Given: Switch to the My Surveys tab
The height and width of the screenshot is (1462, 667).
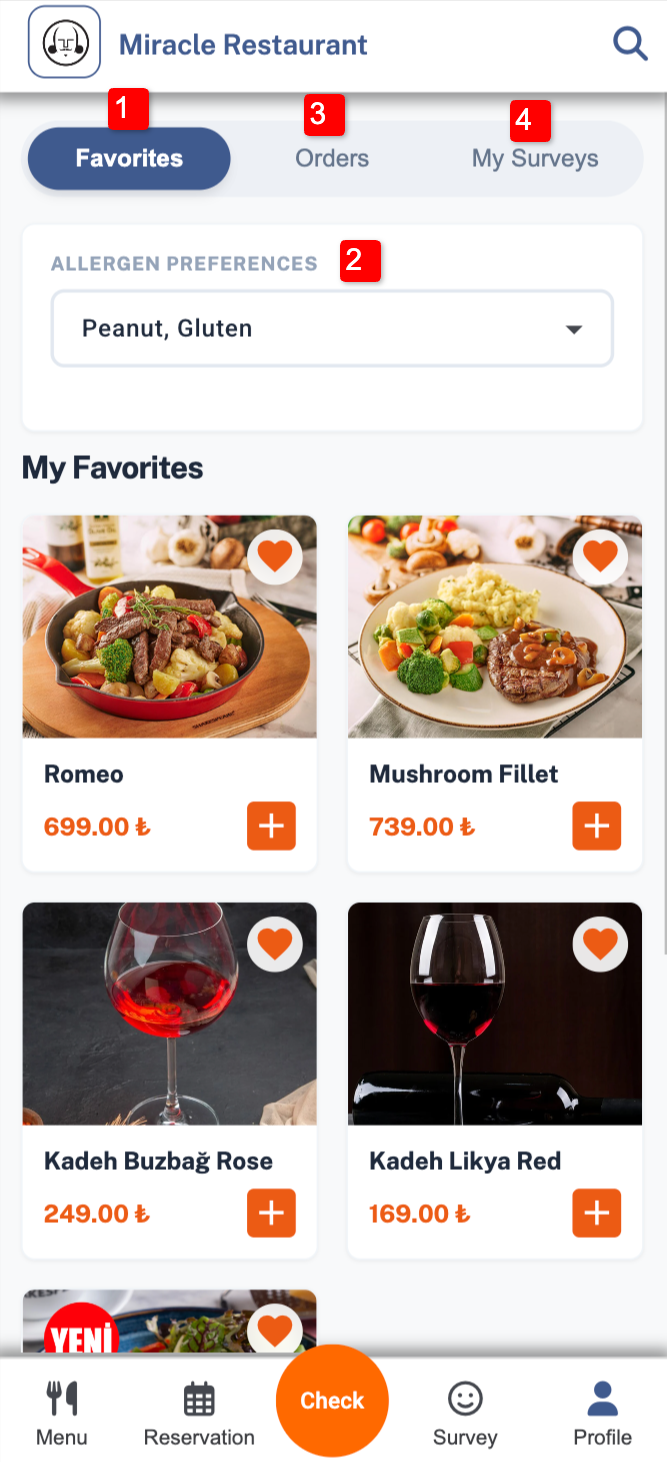Looking at the screenshot, I should pyautogui.click(x=535, y=158).
